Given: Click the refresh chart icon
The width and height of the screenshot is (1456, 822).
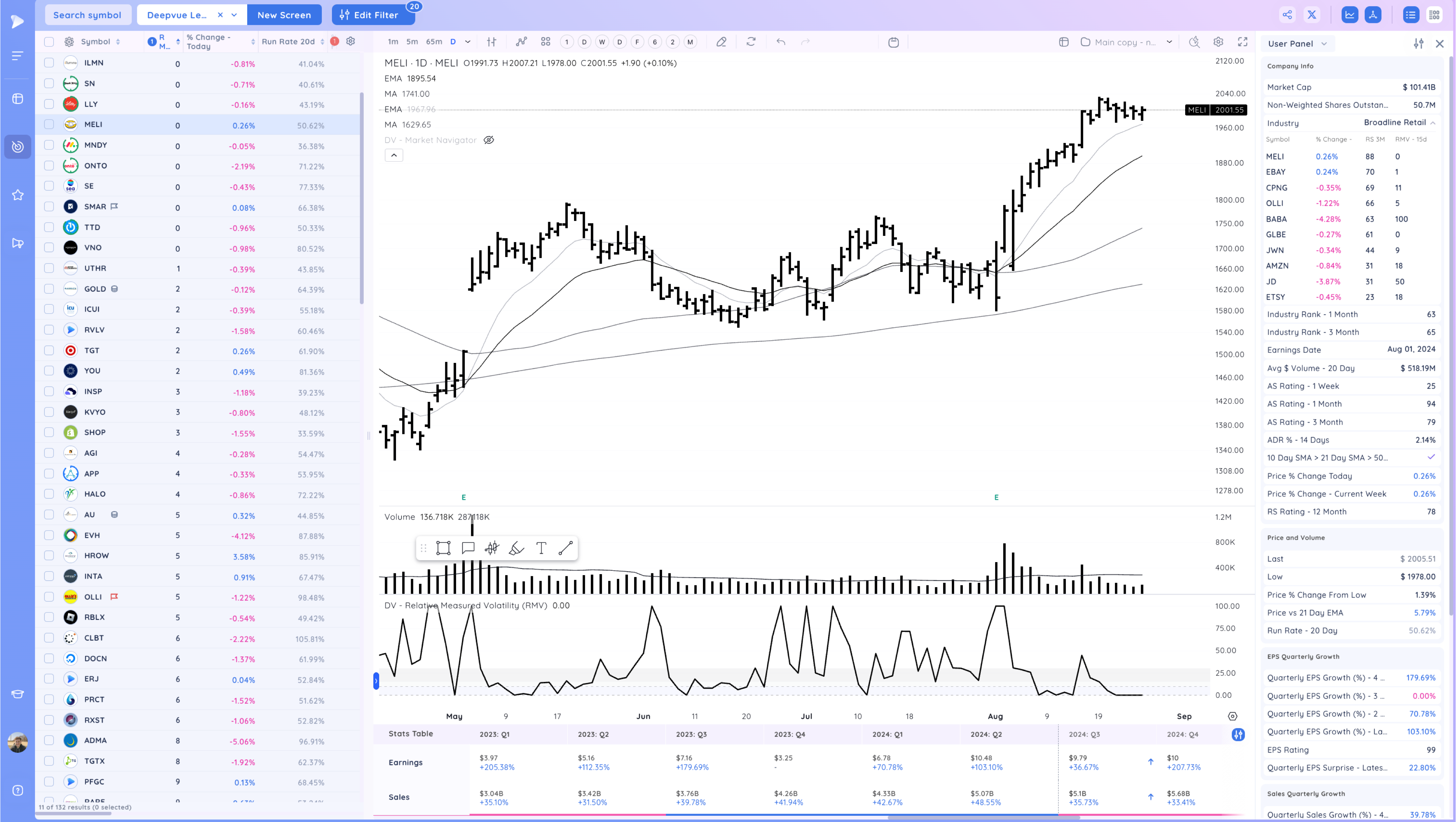Looking at the screenshot, I should (751, 42).
